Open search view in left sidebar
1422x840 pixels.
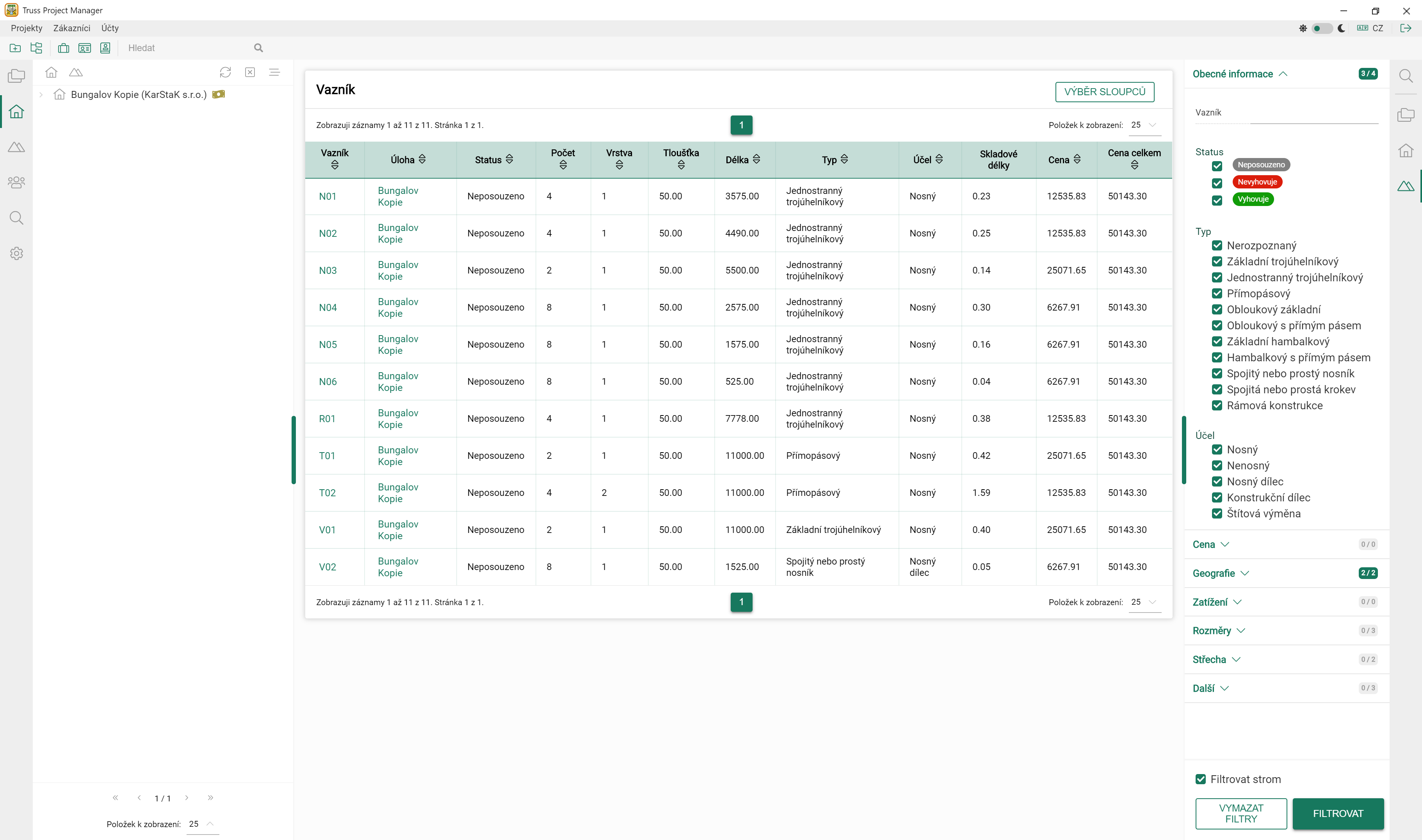click(x=16, y=218)
